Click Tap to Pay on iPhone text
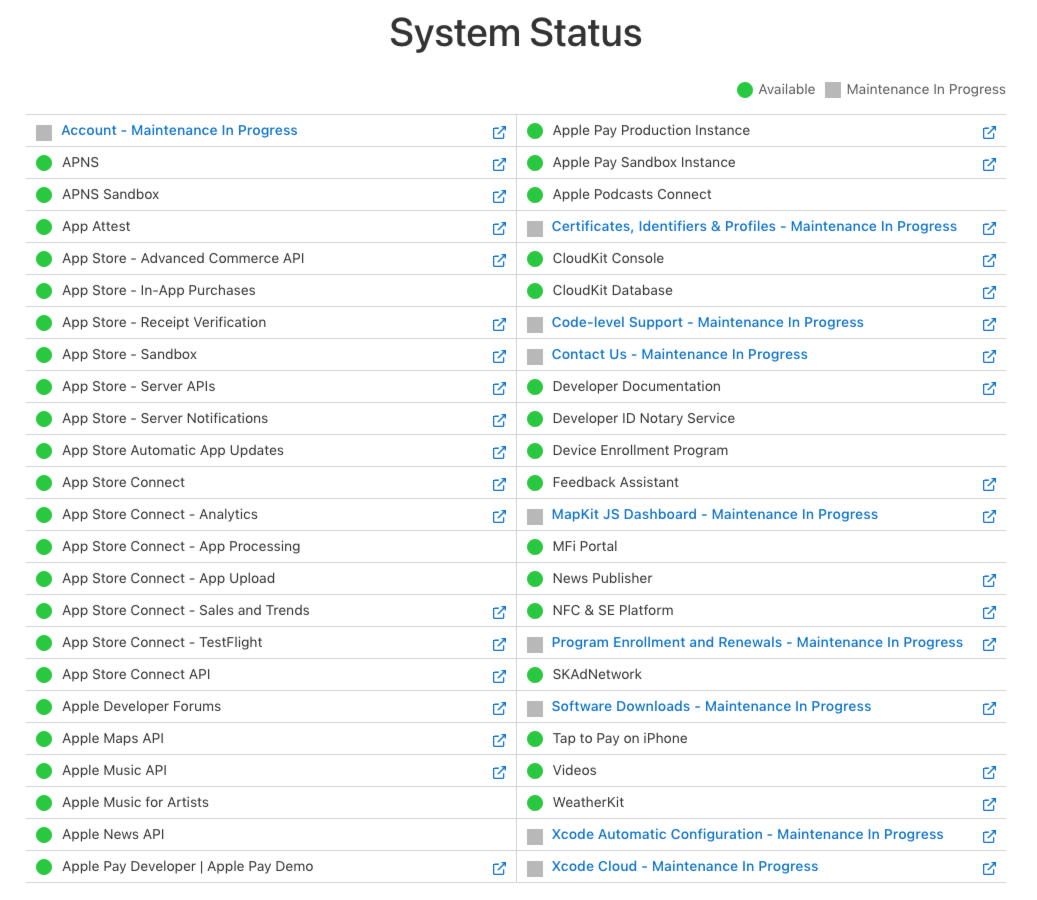 point(620,738)
